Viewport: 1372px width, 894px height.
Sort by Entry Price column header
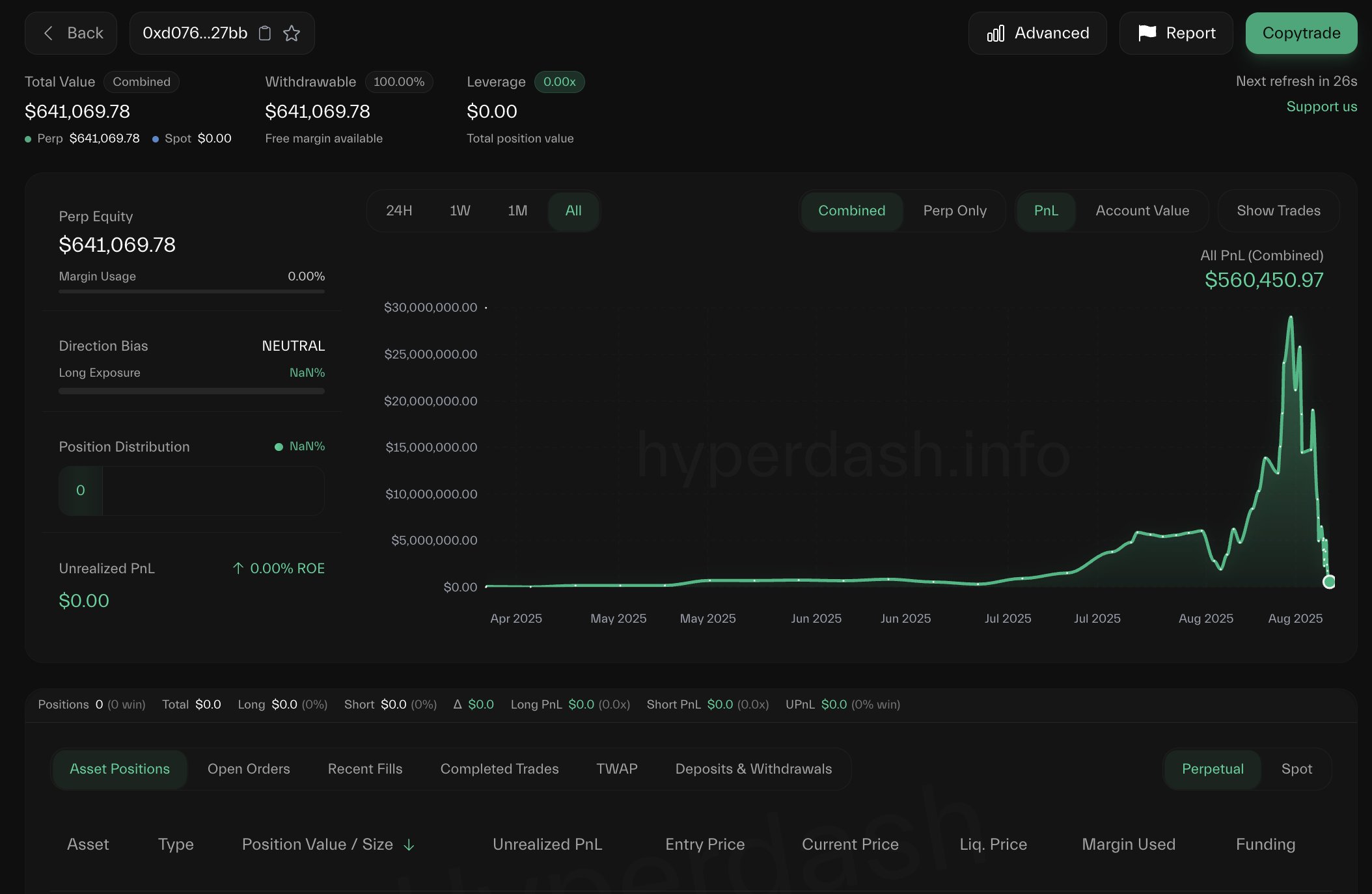coord(705,845)
